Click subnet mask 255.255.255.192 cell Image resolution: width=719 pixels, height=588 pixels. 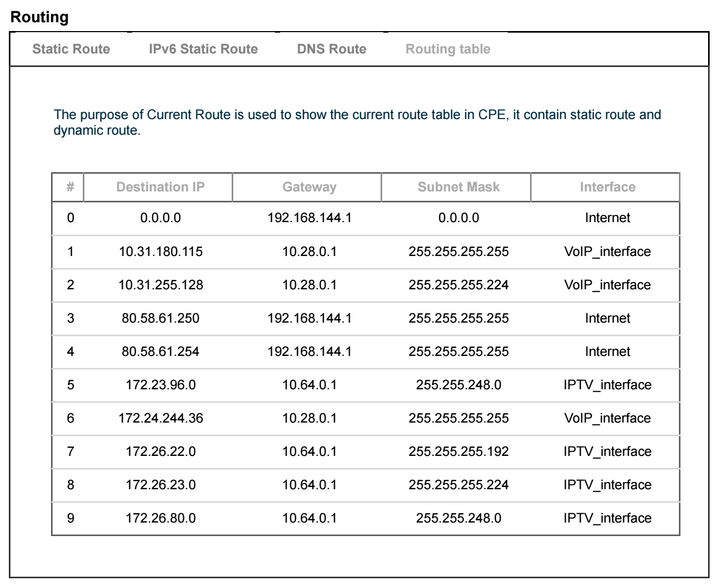coord(458,452)
